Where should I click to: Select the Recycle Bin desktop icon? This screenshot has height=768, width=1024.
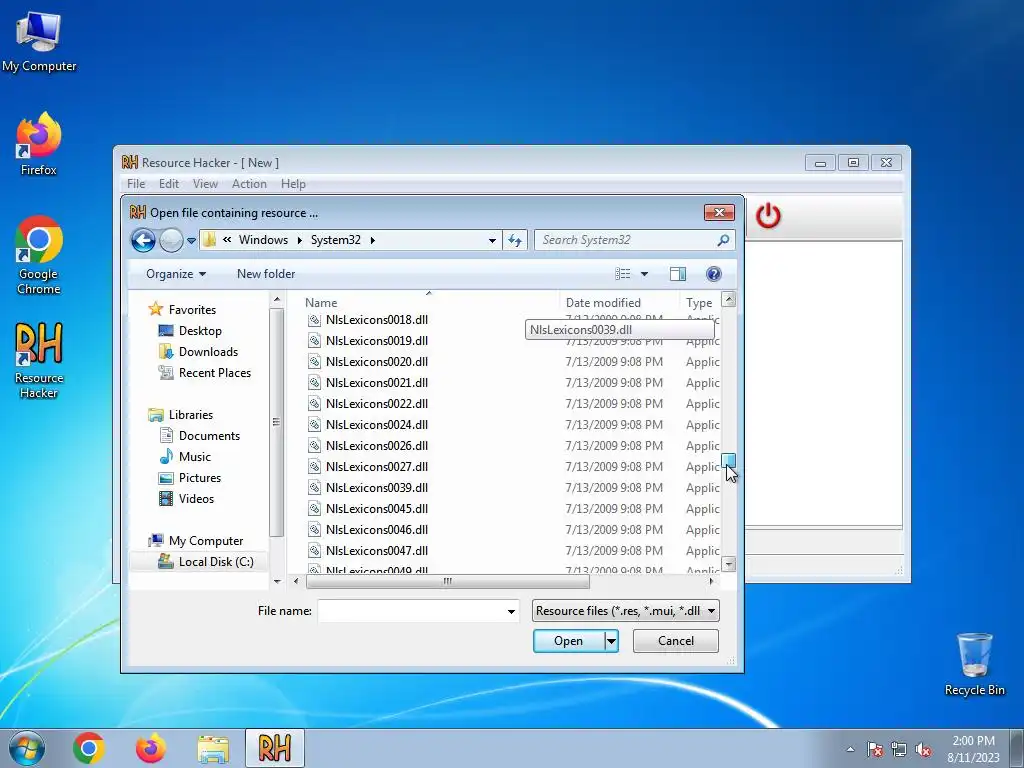click(x=974, y=664)
